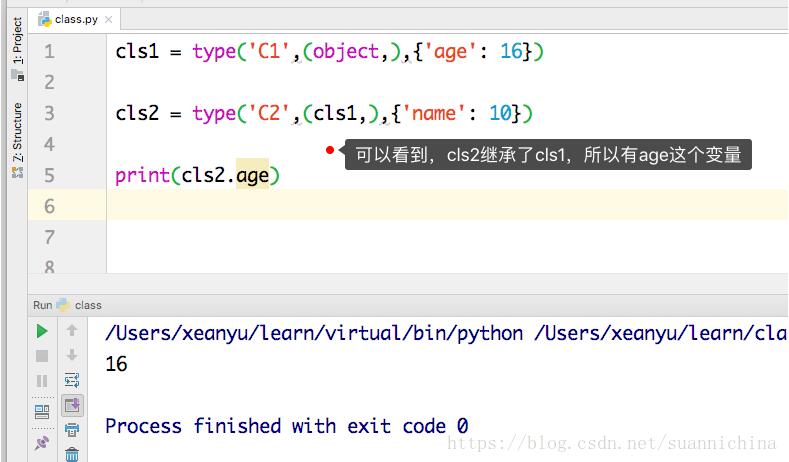Image resolution: width=789 pixels, height=462 pixels.
Task: Click 'Process finished with exit code 0'
Action: pos(286,426)
